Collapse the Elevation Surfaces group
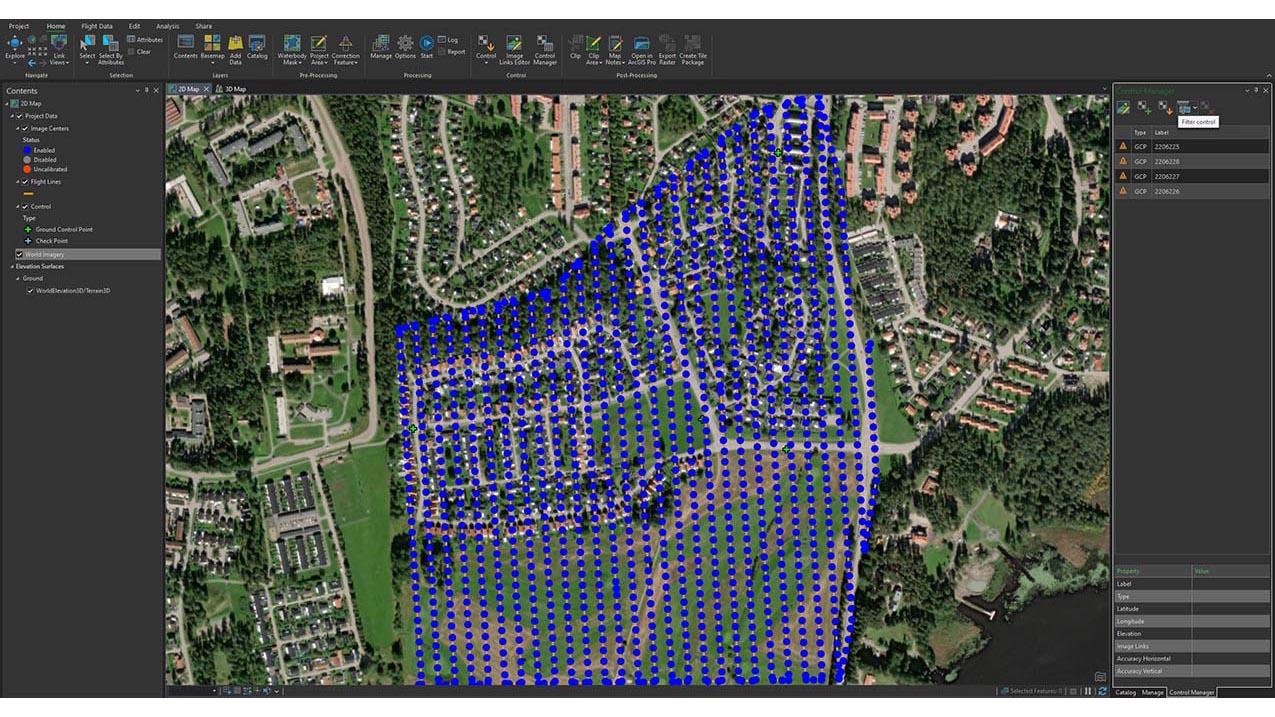The image size is (1275, 717). [10, 267]
